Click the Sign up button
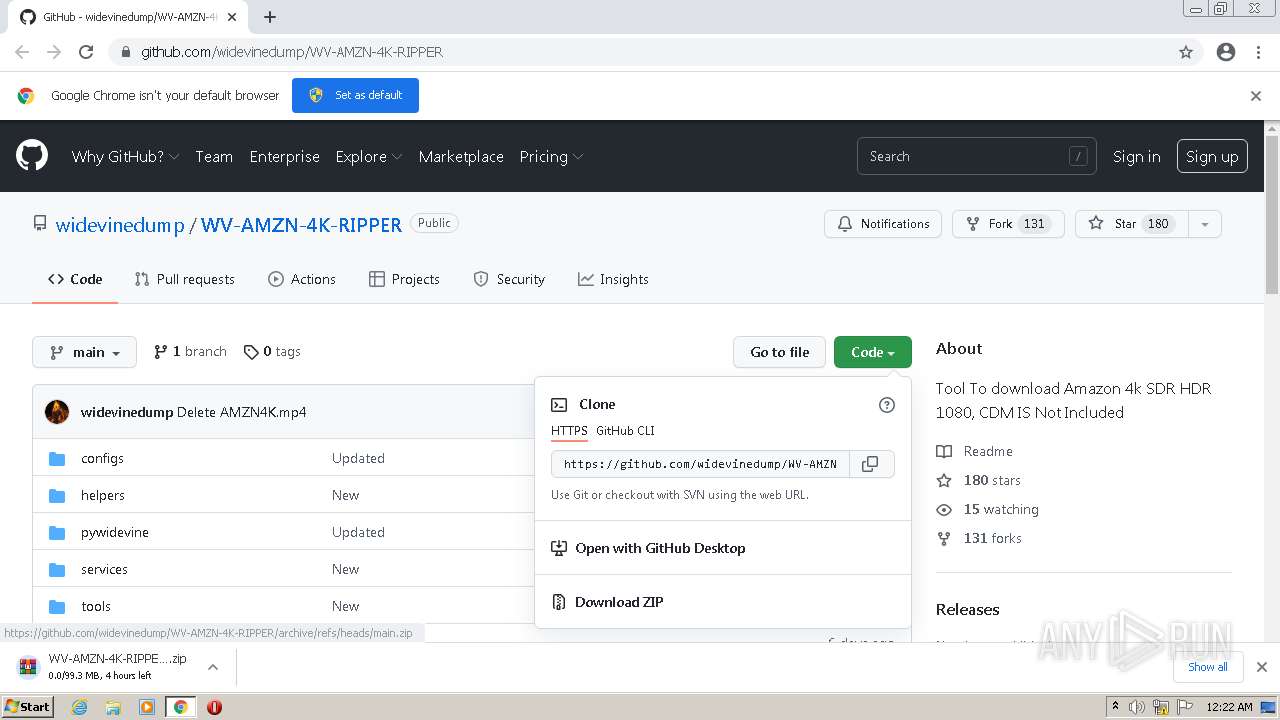 (1212, 157)
